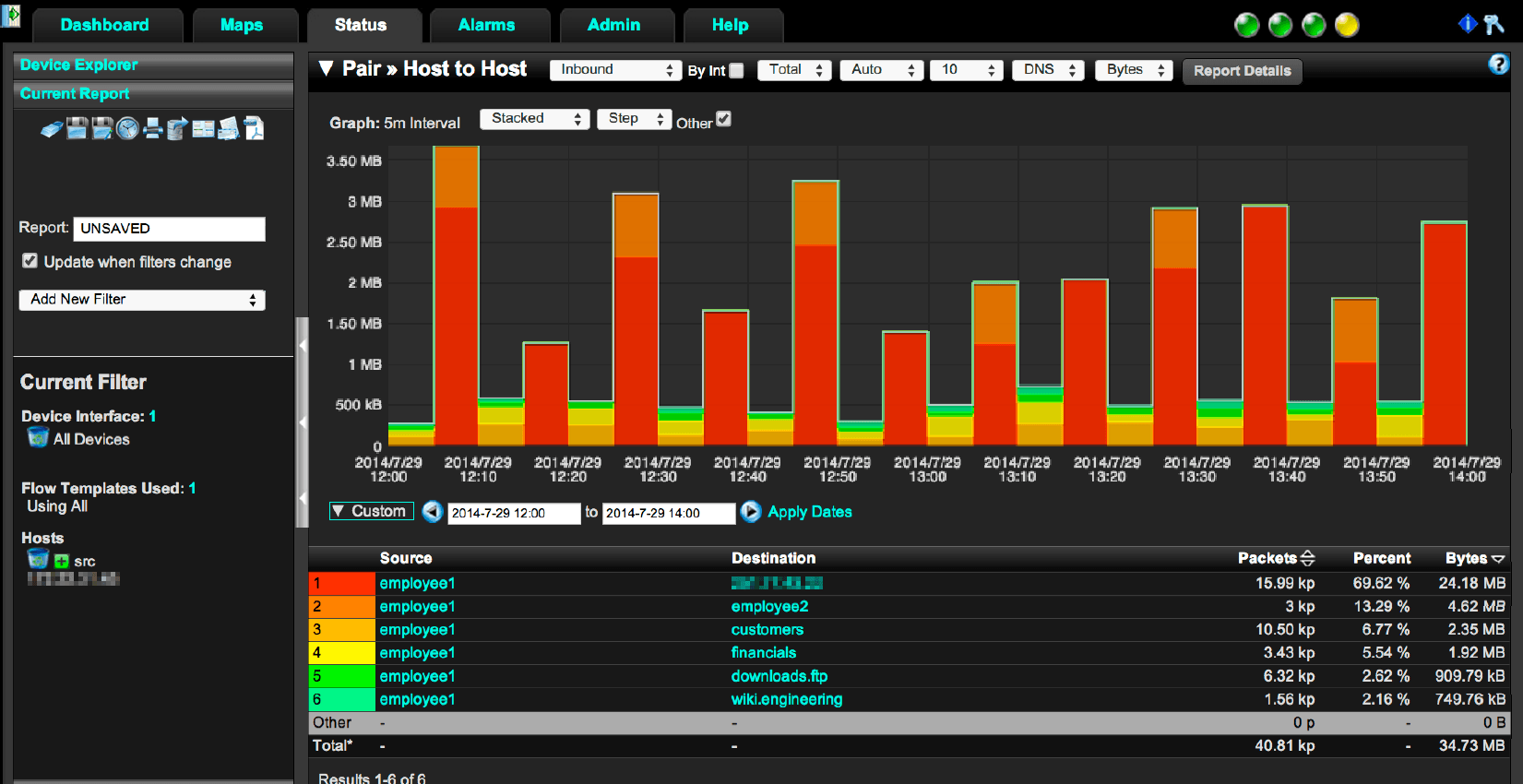Open the wiki.engineering destination link

coord(787,700)
